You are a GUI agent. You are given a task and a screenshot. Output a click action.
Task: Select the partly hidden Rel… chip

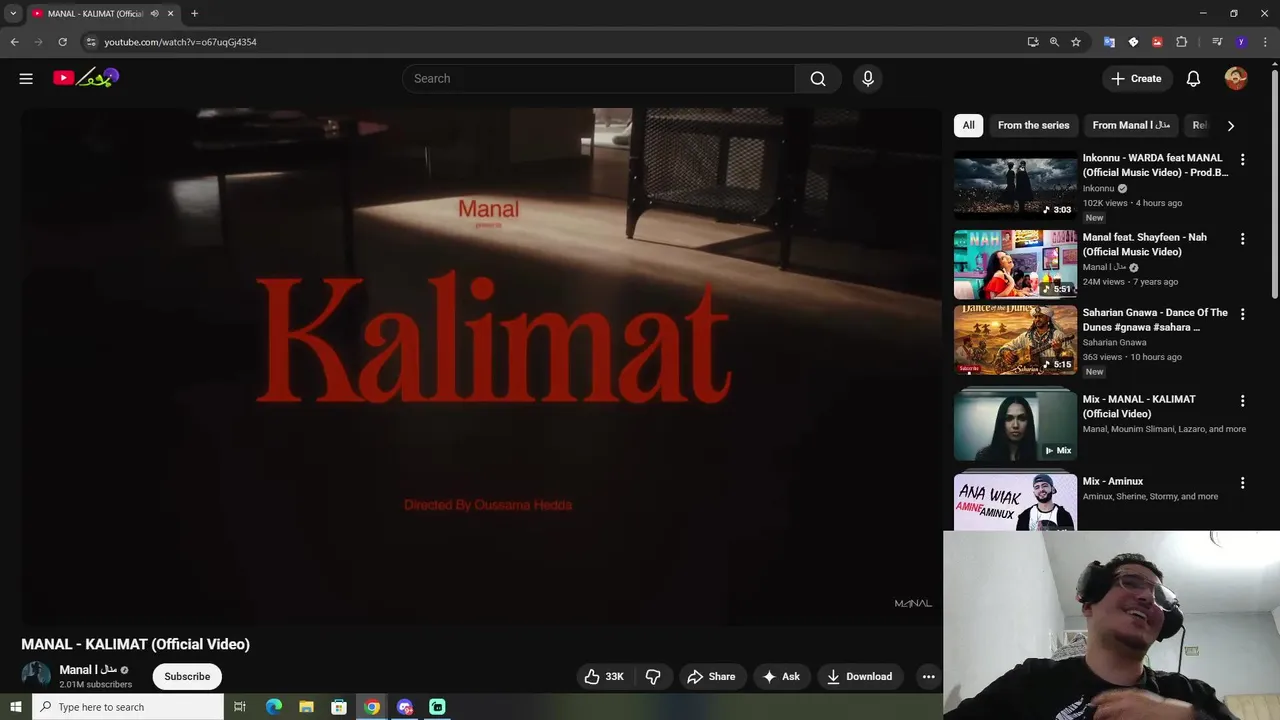(1199, 125)
